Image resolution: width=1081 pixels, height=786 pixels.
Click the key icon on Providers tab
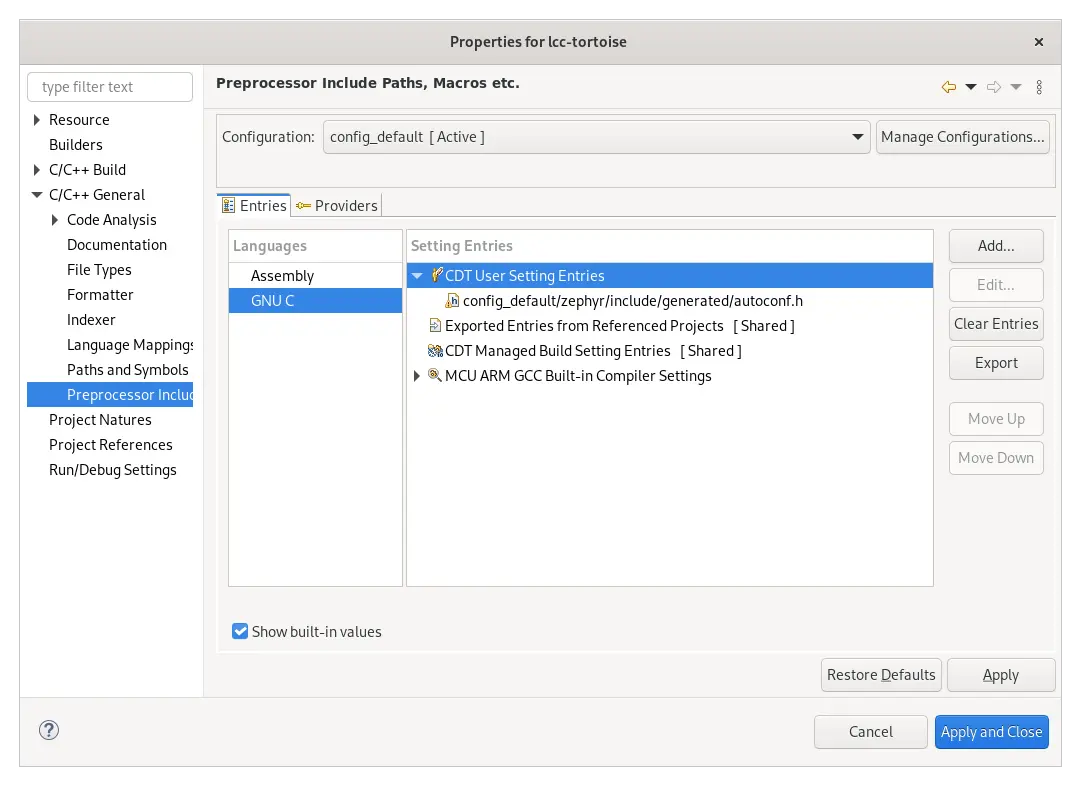click(302, 205)
